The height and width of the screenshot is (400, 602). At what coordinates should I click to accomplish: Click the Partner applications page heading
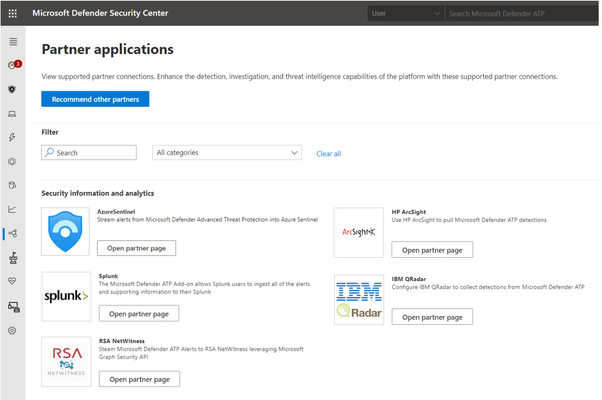point(108,49)
